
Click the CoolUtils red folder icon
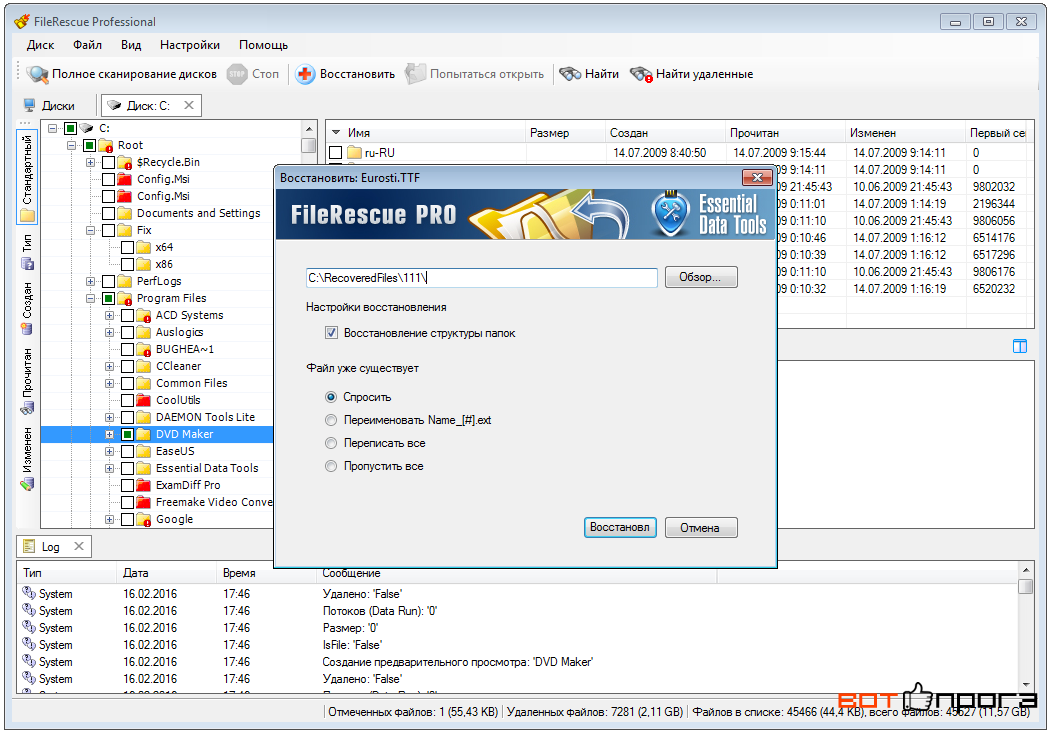pyautogui.click(x=143, y=400)
